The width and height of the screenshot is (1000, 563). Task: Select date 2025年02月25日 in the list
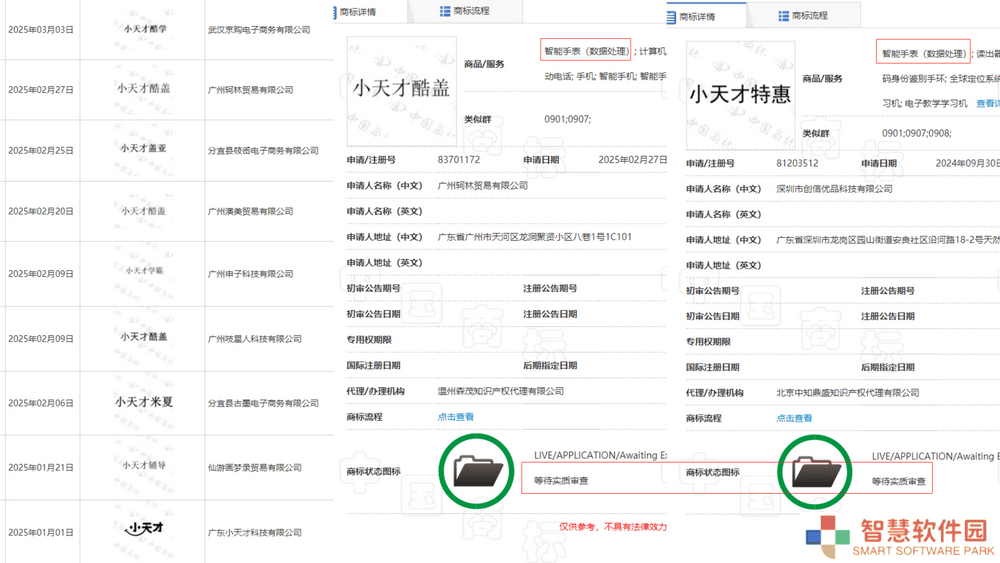[x=41, y=150]
